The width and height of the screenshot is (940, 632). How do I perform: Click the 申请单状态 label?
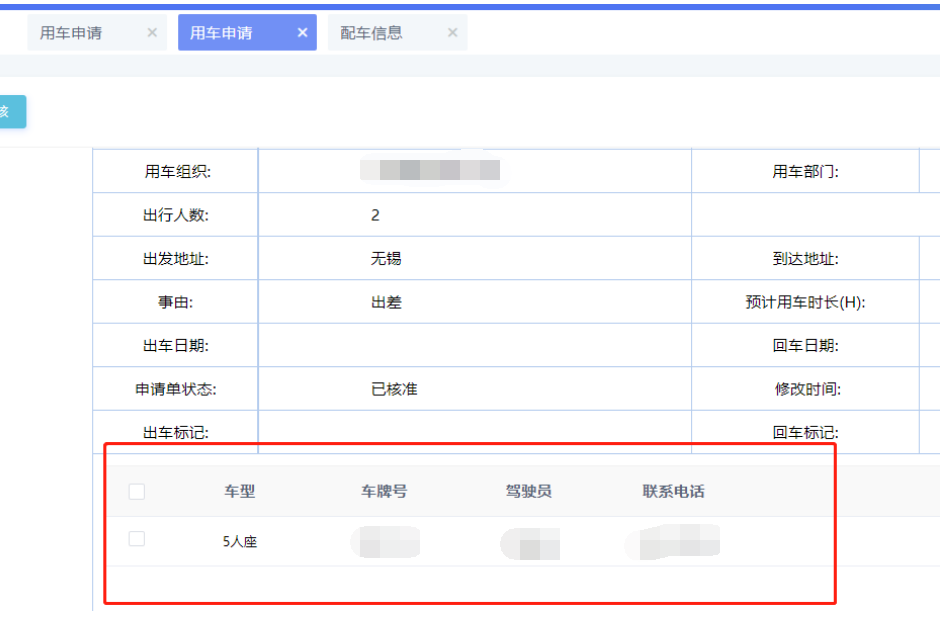(x=176, y=389)
